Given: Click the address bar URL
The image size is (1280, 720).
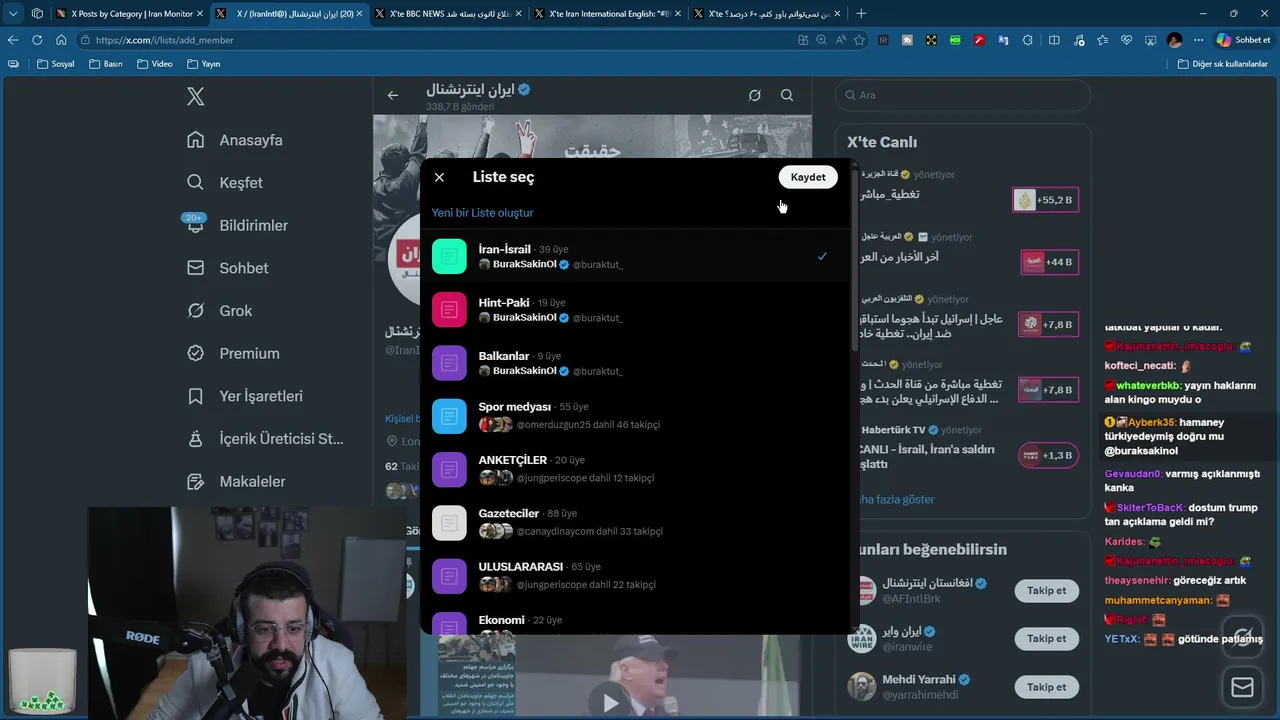Looking at the screenshot, I should click(164, 40).
